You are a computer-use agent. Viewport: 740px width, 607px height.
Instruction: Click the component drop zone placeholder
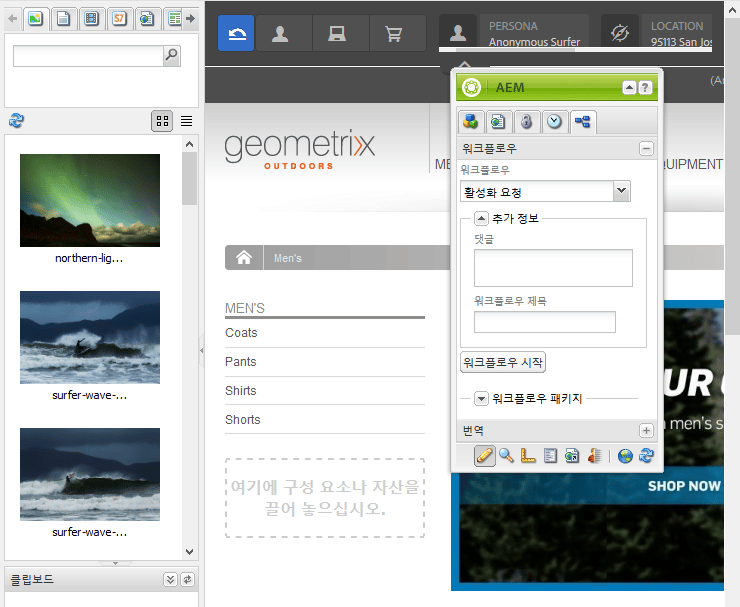325,498
